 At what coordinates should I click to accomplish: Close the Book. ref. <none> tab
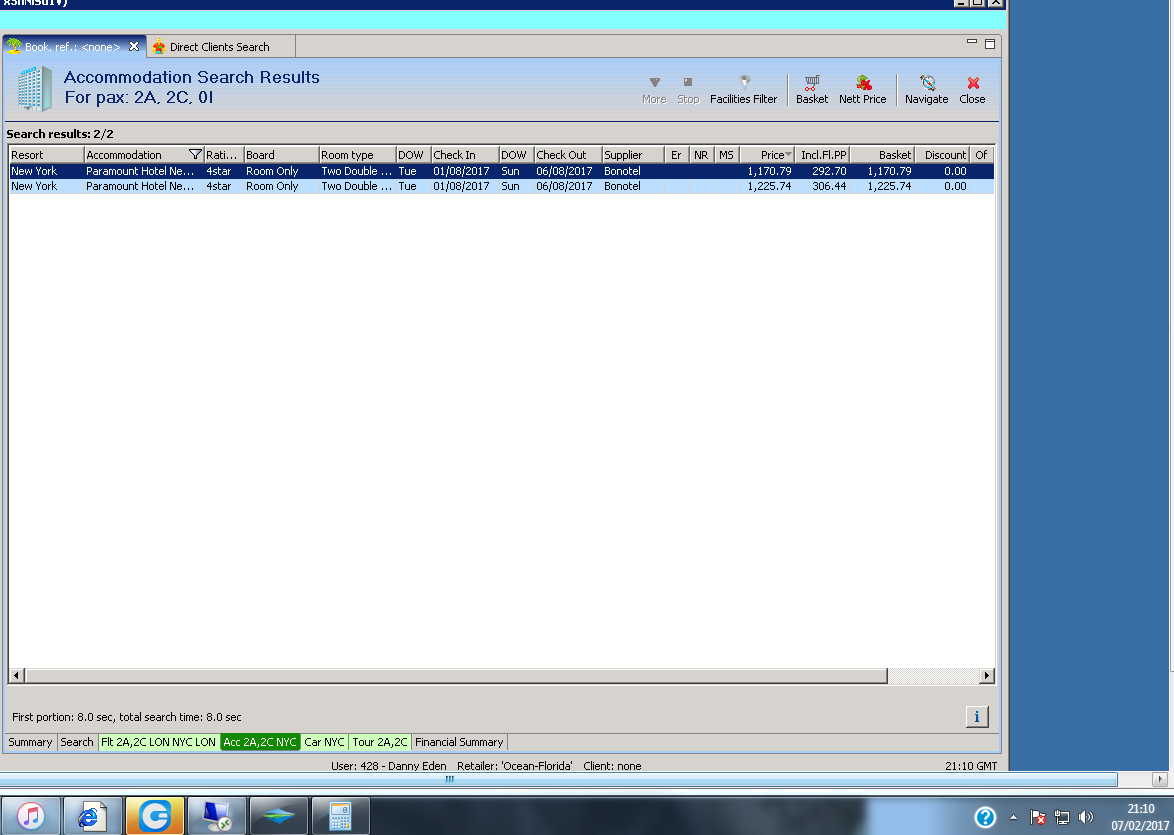pyautogui.click(x=134, y=46)
